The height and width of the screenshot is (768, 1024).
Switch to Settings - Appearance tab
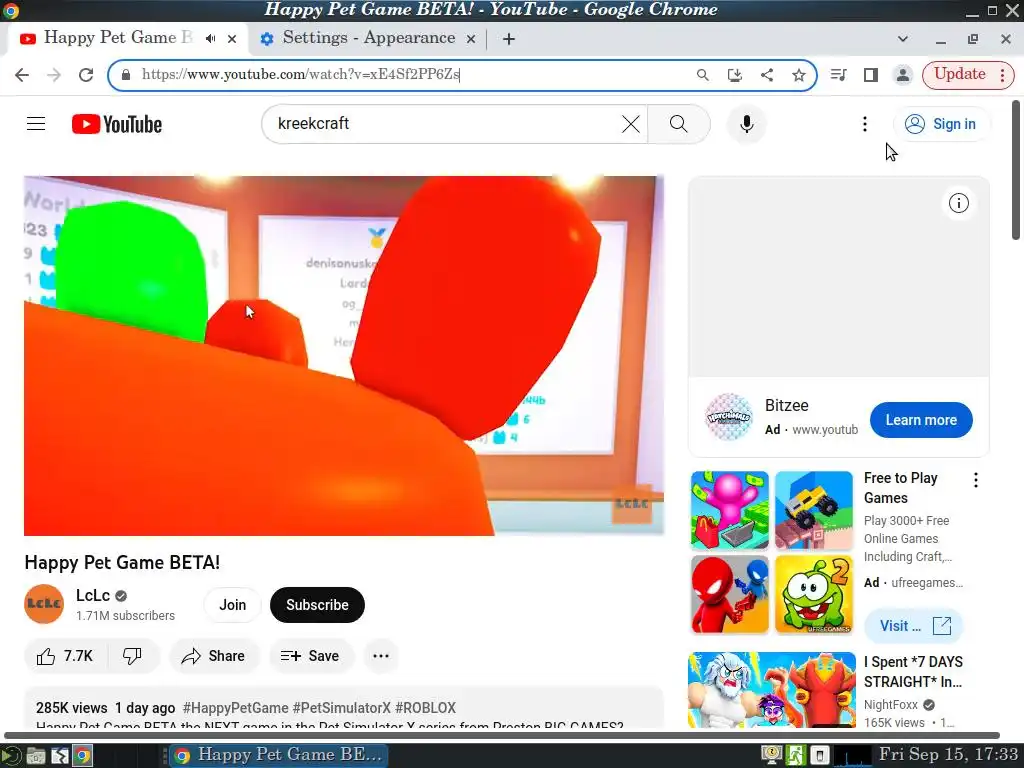(x=368, y=38)
